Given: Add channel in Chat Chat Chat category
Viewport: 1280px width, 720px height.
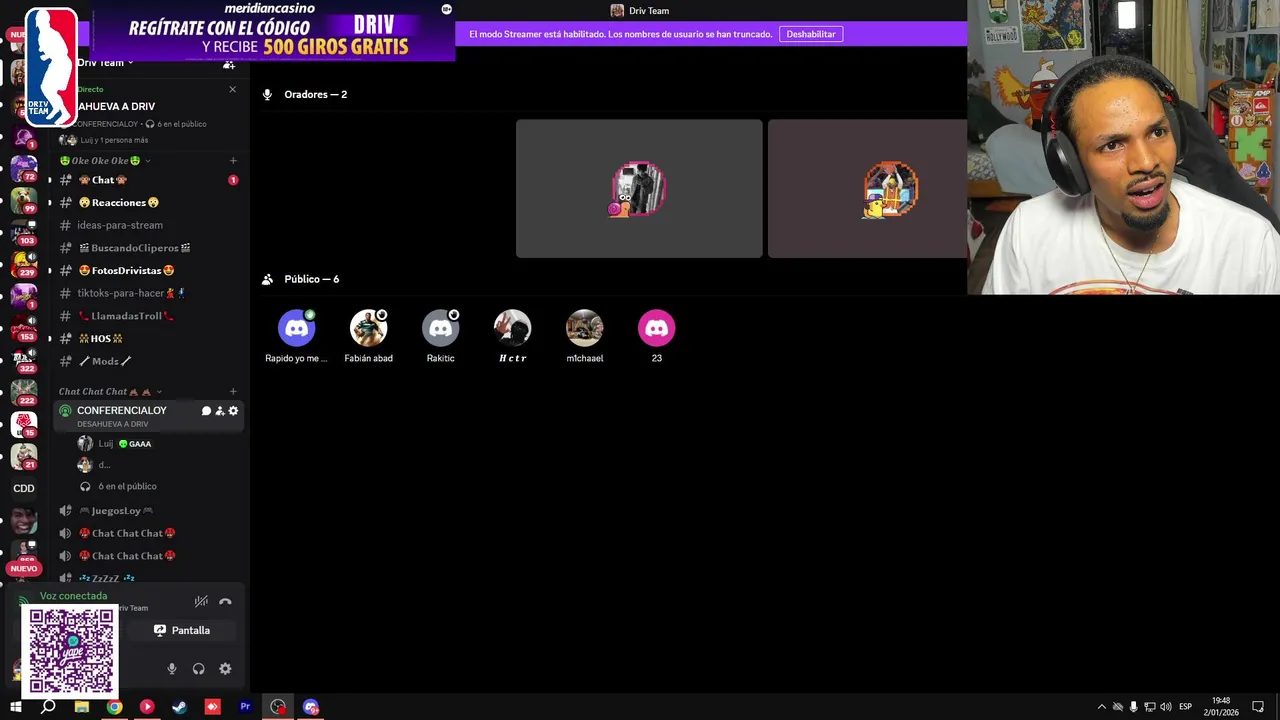Looking at the screenshot, I should tap(233, 392).
